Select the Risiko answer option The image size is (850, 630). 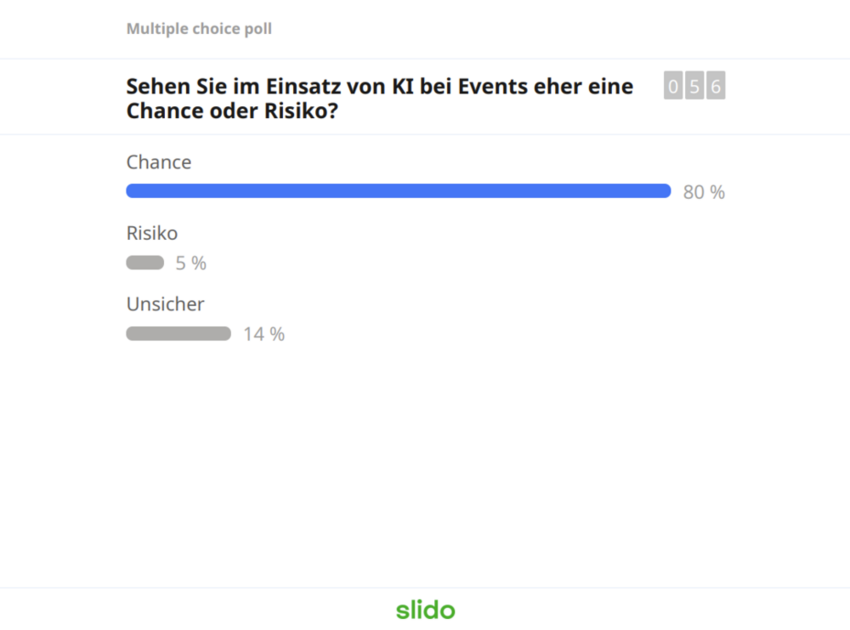pyautogui.click(x=151, y=233)
